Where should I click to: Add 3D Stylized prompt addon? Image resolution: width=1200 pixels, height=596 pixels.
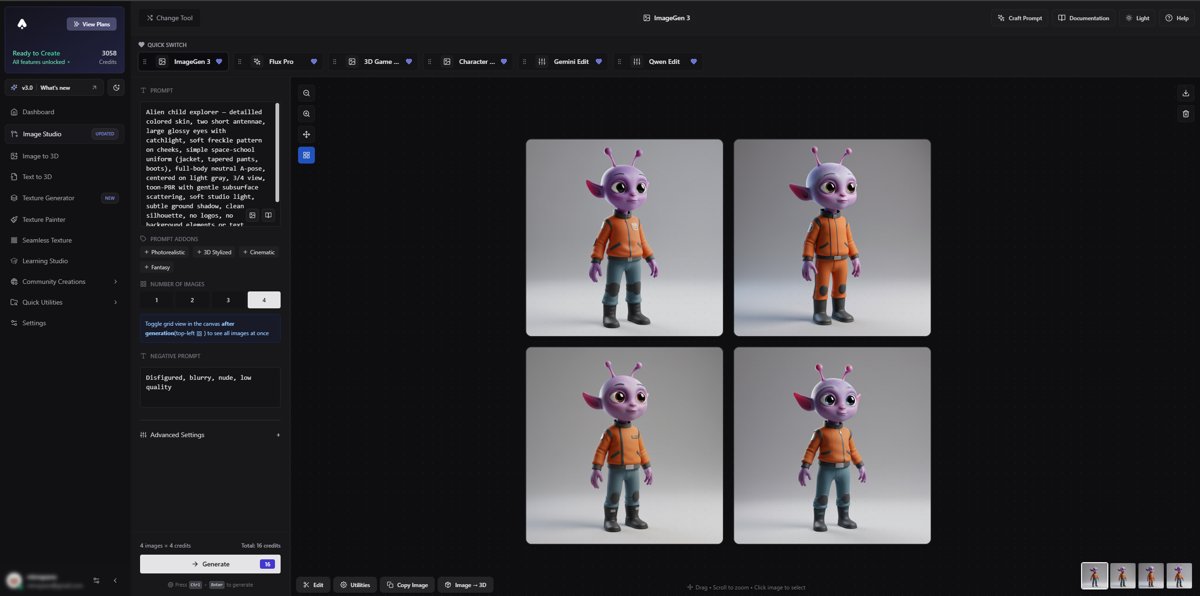213,252
